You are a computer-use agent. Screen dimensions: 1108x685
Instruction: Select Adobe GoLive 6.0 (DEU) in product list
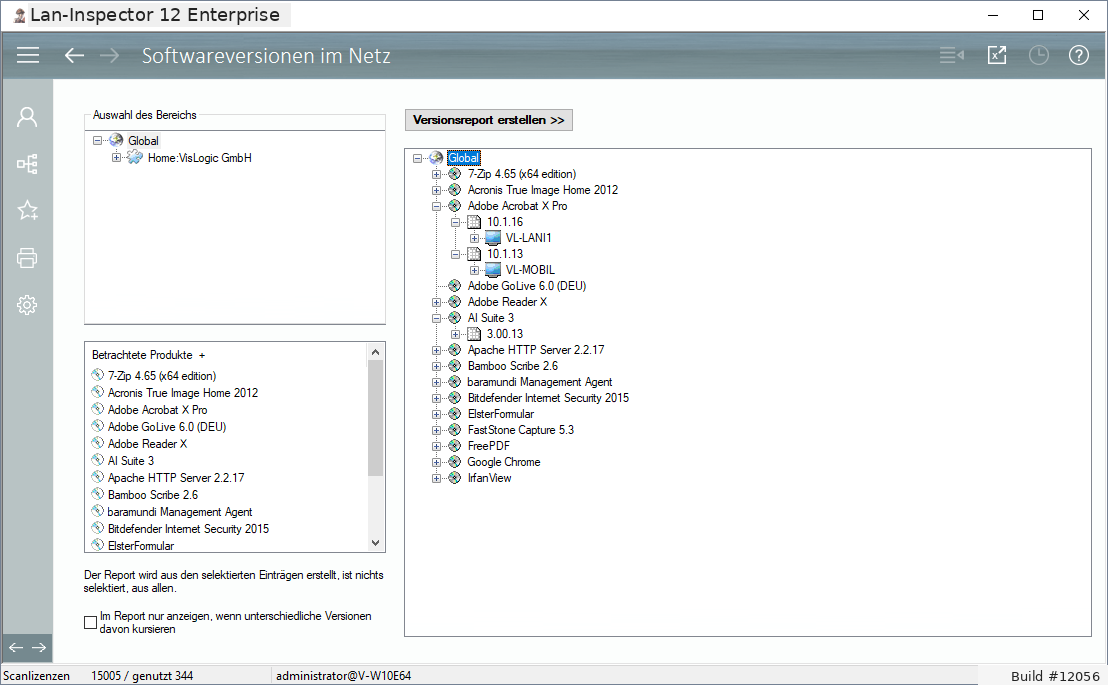167,427
